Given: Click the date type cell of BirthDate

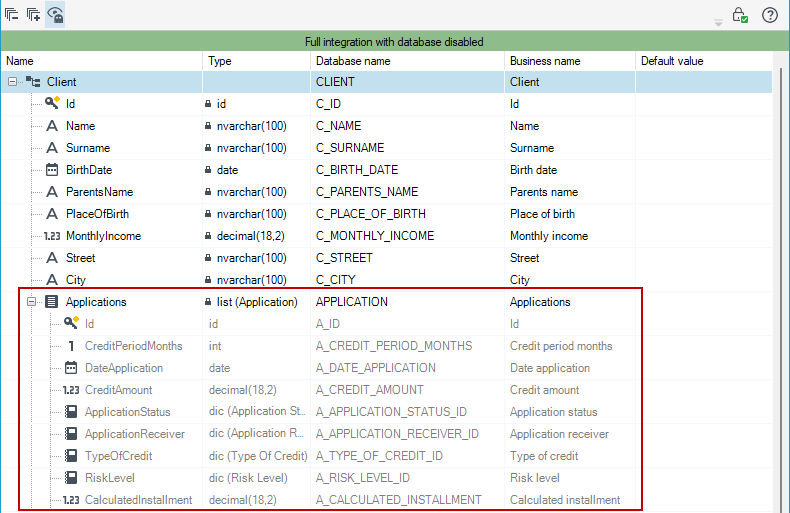Looking at the screenshot, I should tap(256, 170).
